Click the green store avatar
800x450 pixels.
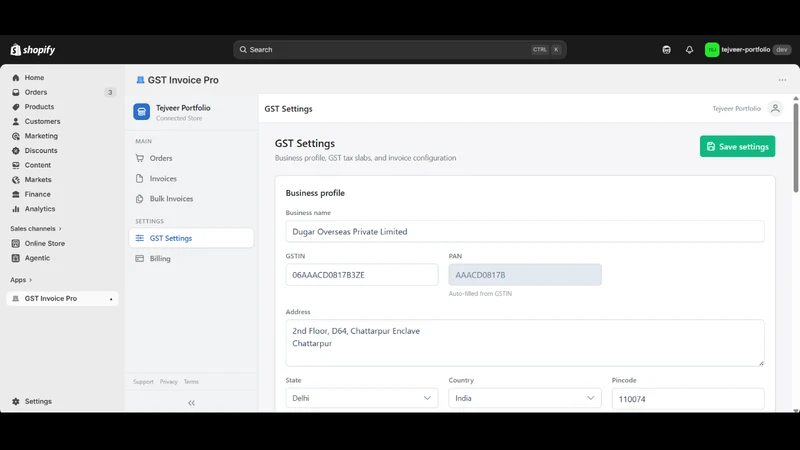712,49
